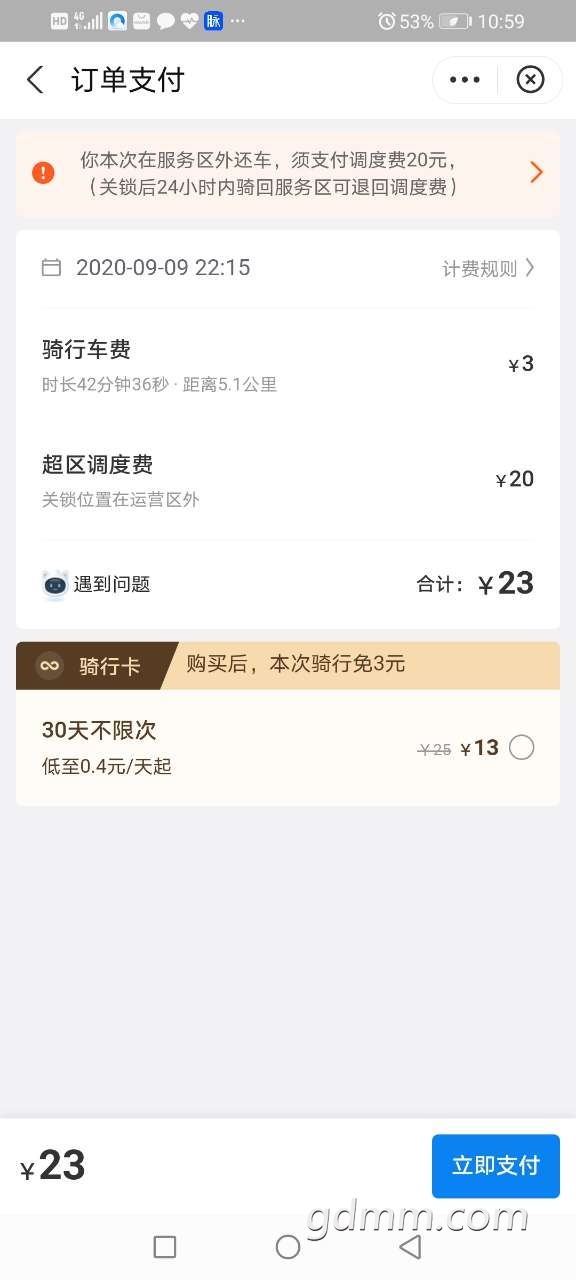The width and height of the screenshot is (576, 1280).
Task: Tap the orange warning exclamation icon
Action: pos(43,173)
